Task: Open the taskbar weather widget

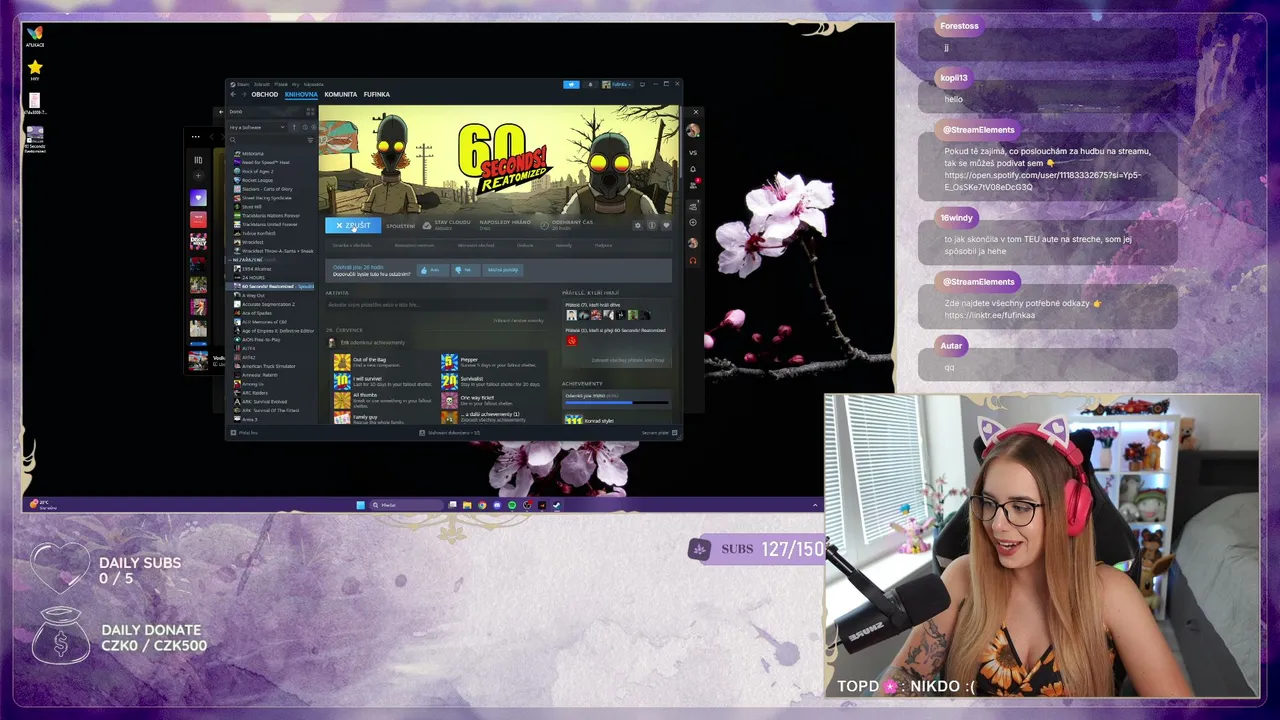Action: 41,505
